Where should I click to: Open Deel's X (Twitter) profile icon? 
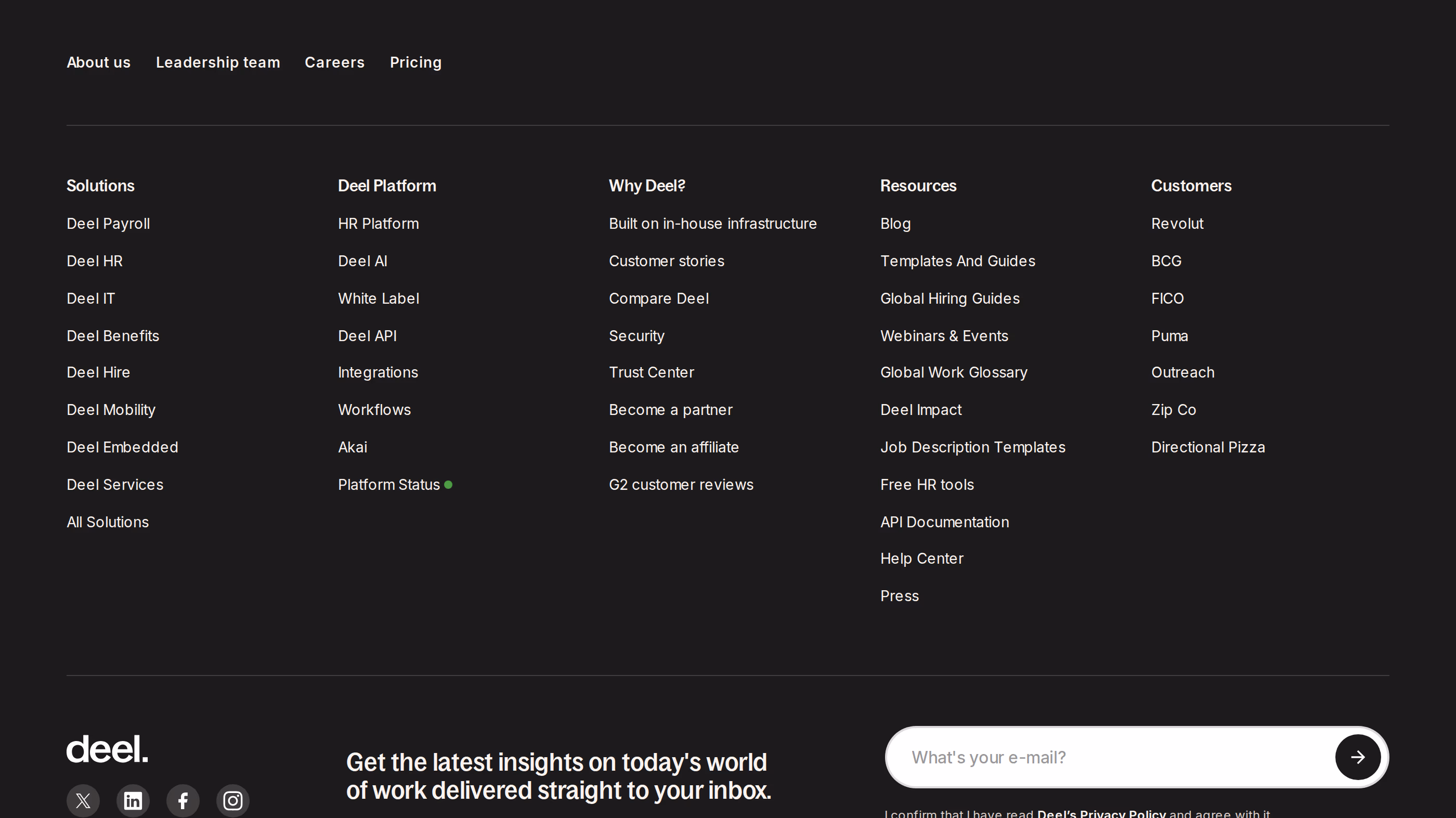83,800
